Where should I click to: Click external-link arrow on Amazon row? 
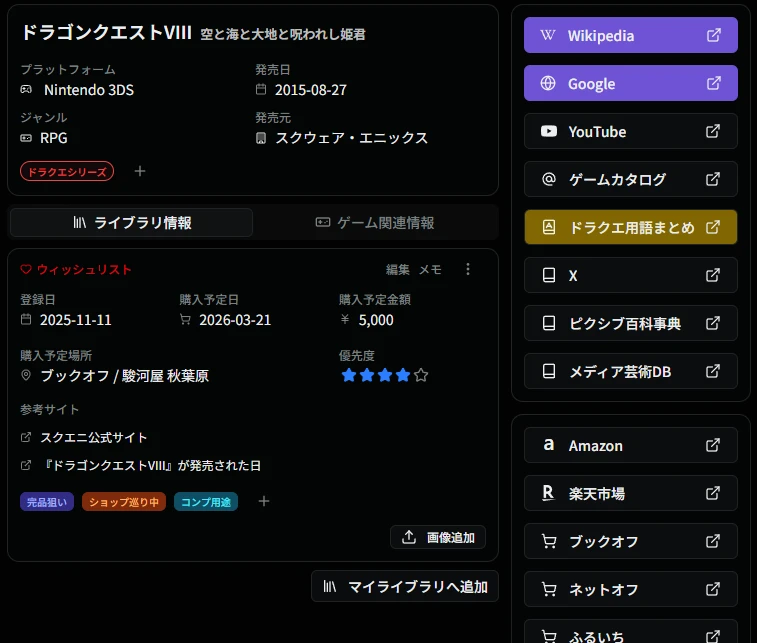point(713,445)
